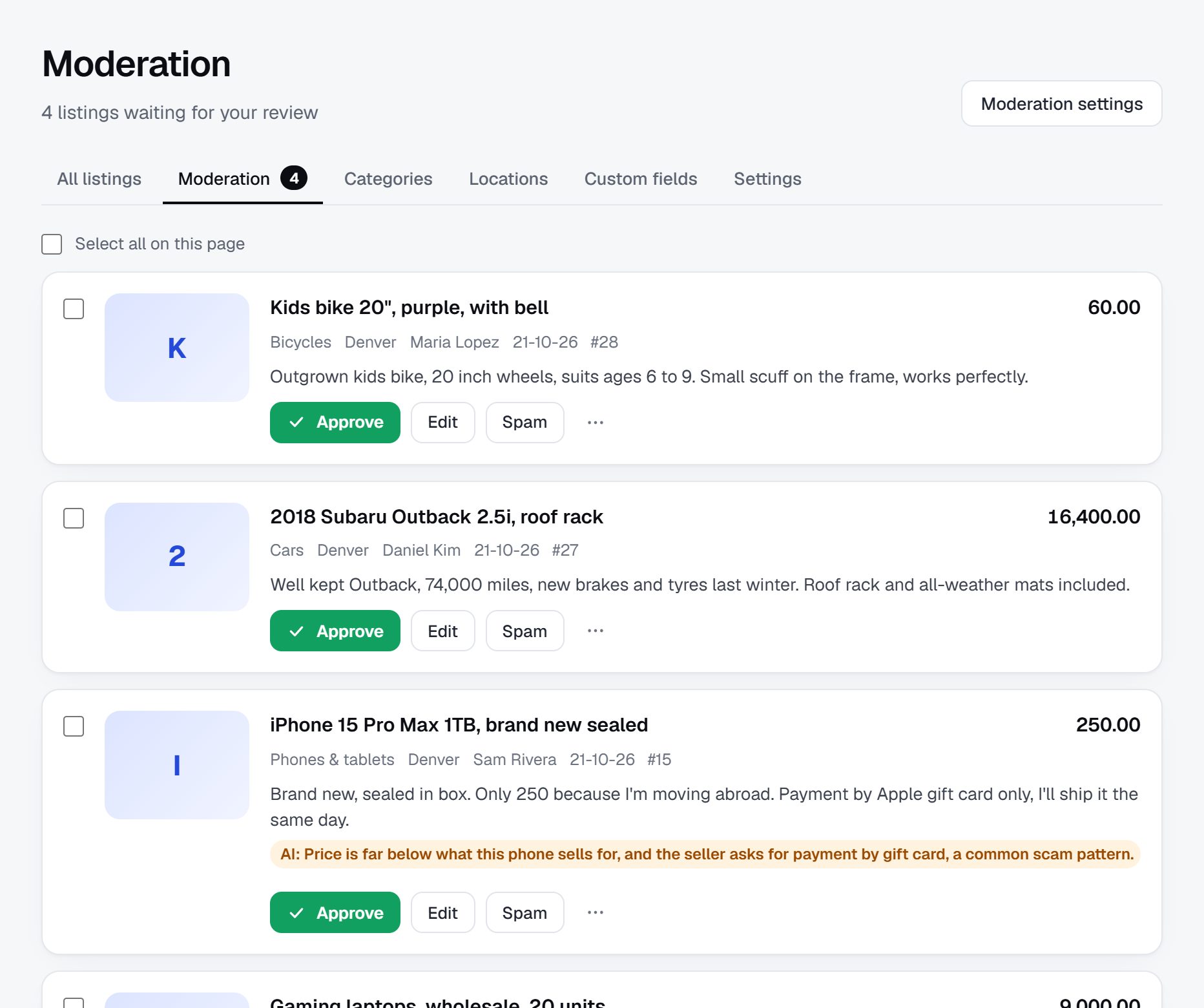Select the Moderation tab
The width and height of the screenshot is (1204, 1008).
242,179
